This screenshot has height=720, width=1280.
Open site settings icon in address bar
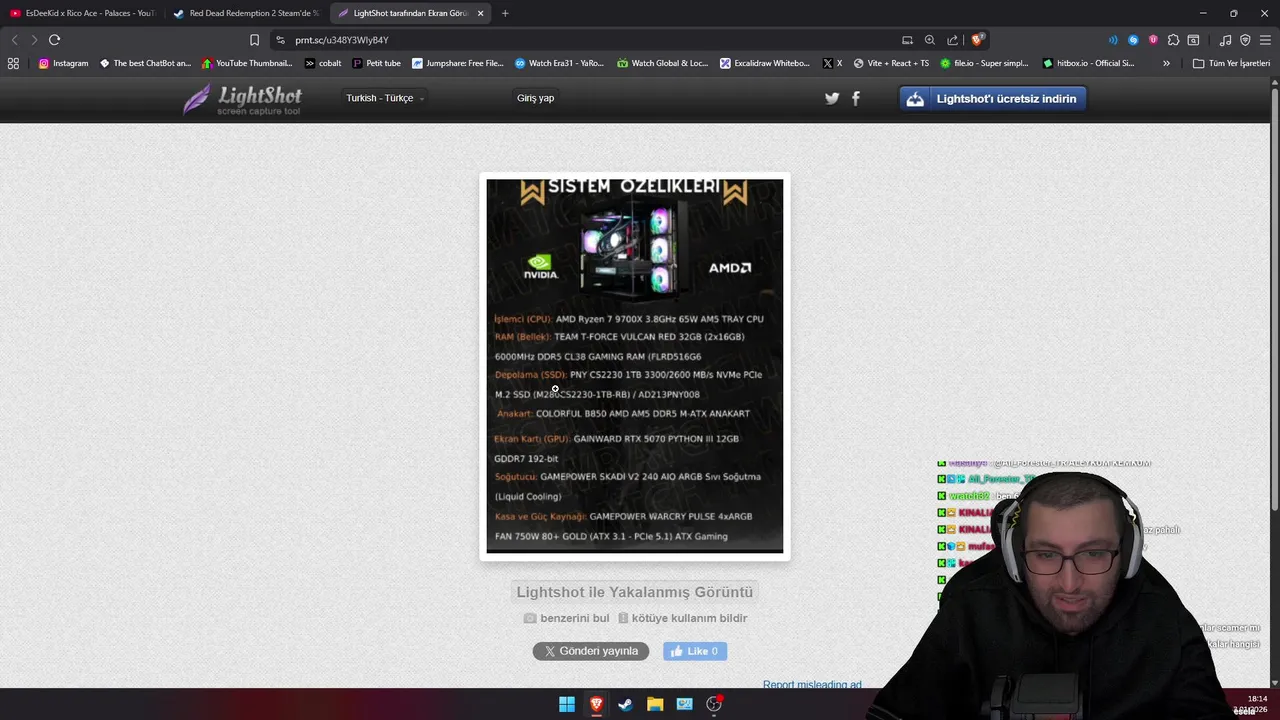click(x=281, y=40)
